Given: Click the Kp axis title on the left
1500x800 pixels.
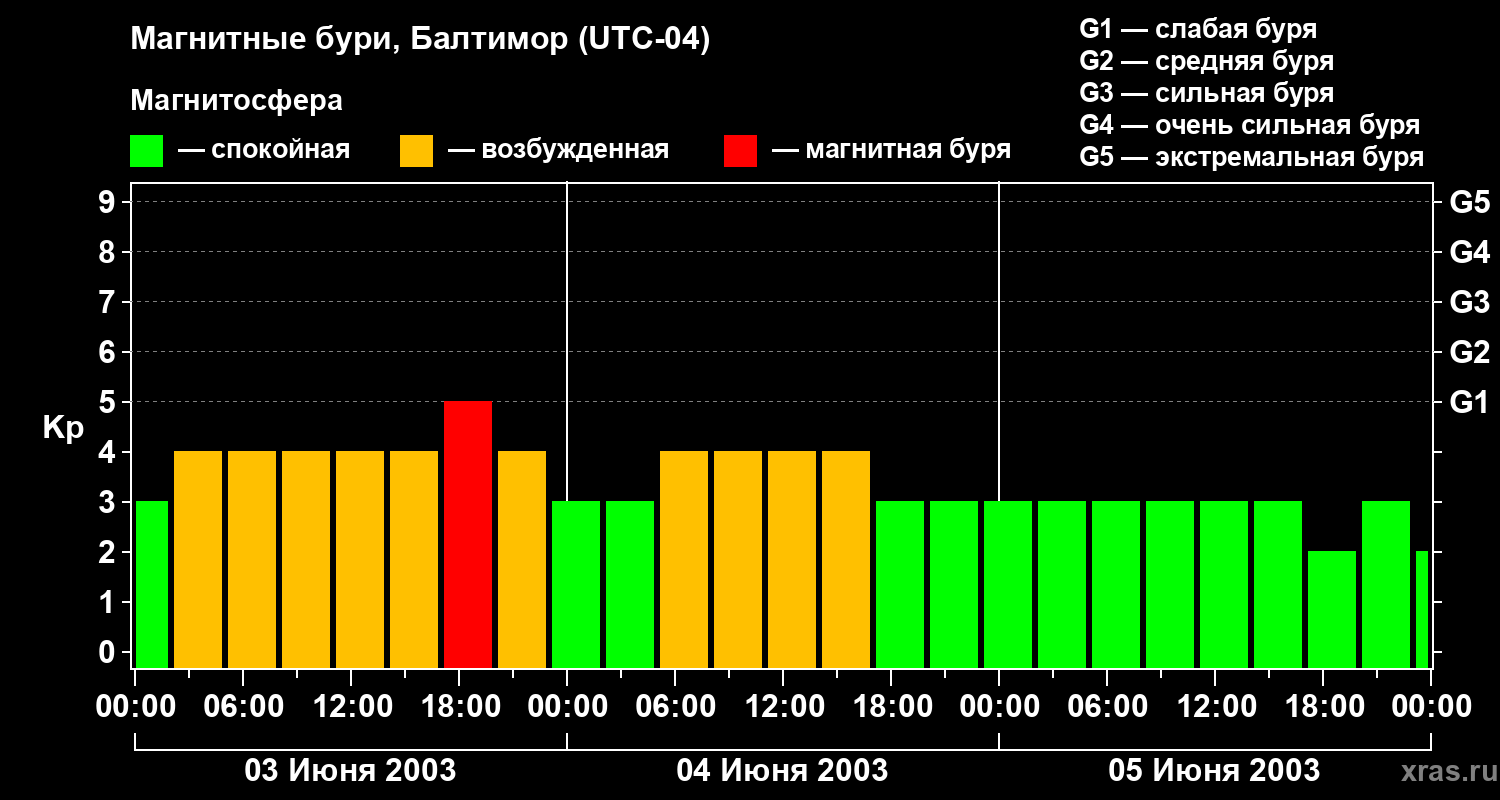Looking at the screenshot, I should (63, 428).
